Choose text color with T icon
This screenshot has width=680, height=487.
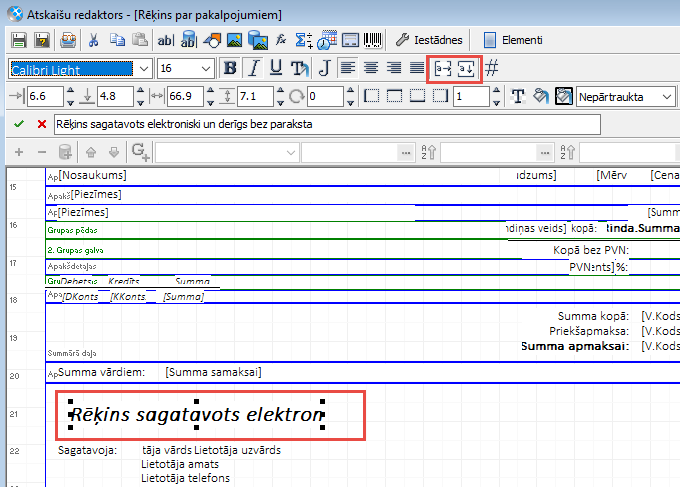pyautogui.click(x=518, y=96)
